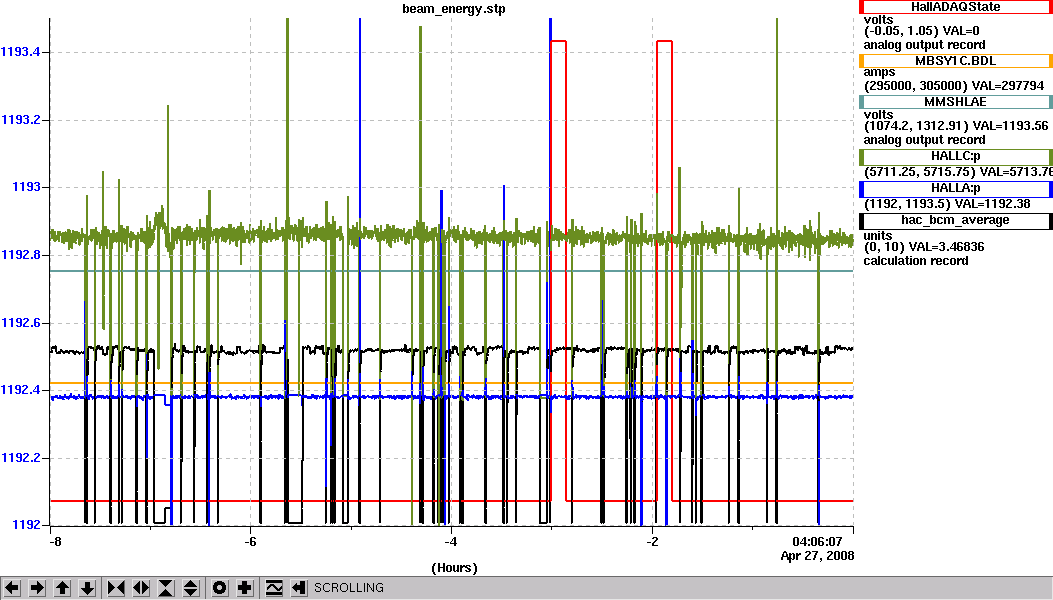Click the hourglass-shaped vertical zoom-in icon
The height and width of the screenshot is (600, 1053).
coord(166,588)
